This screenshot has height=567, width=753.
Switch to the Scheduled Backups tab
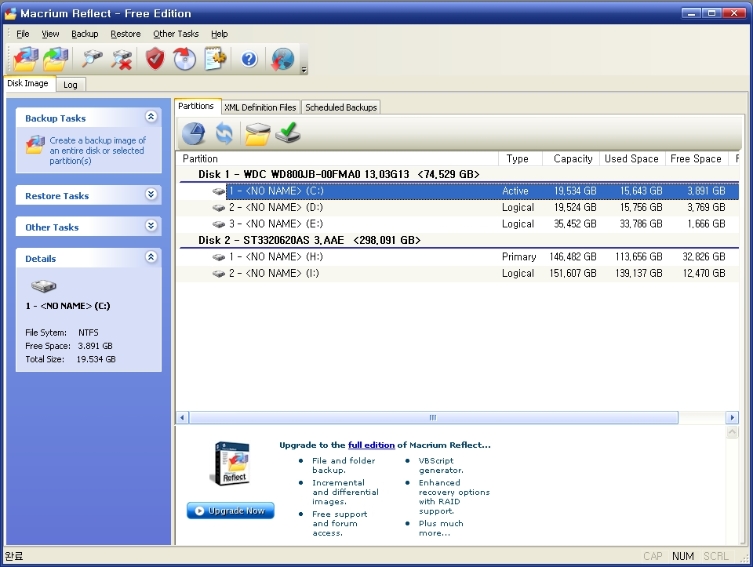point(341,107)
